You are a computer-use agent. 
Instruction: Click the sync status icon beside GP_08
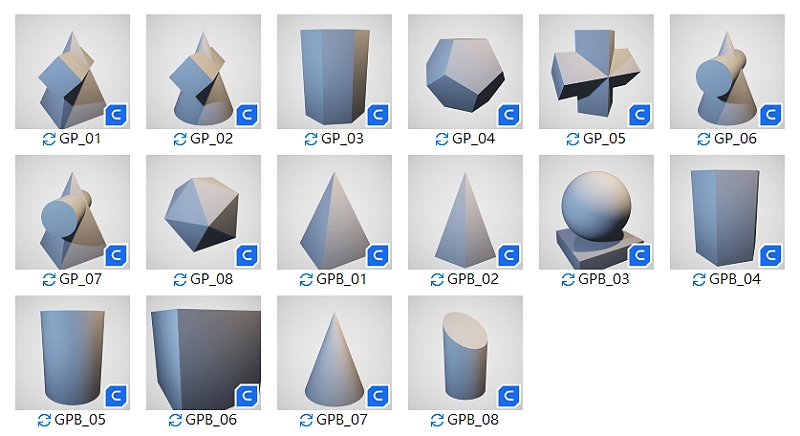(x=180, y=279)
